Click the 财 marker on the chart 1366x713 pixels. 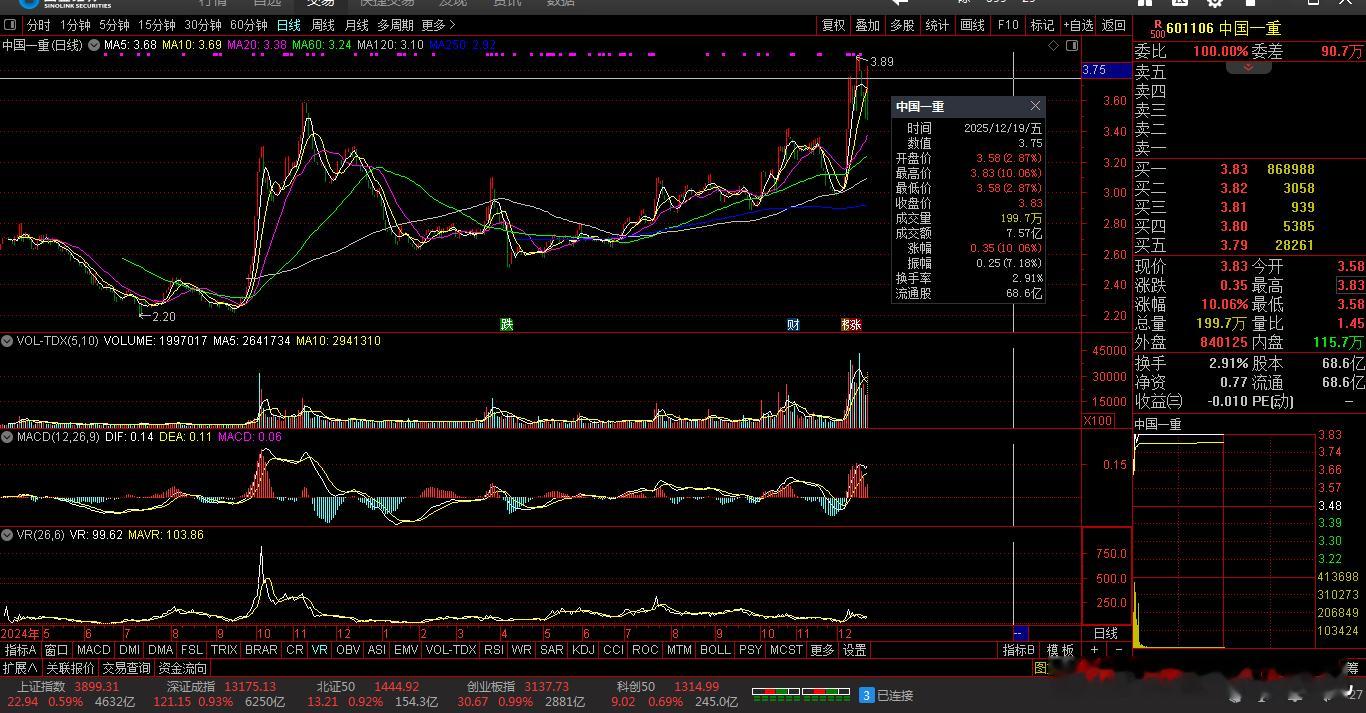coord(793,325)
